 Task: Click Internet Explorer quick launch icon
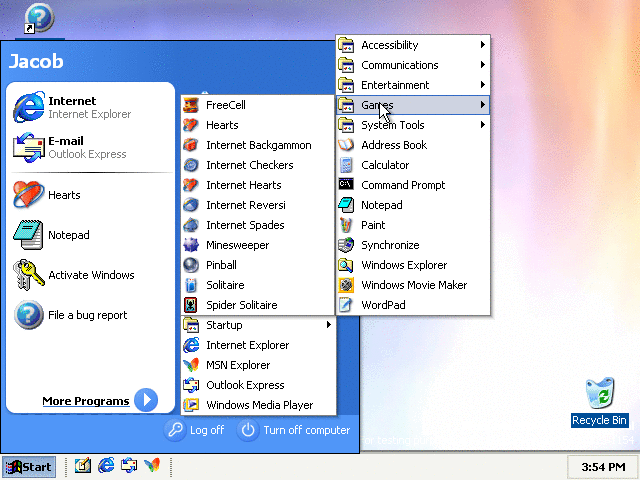106,465
